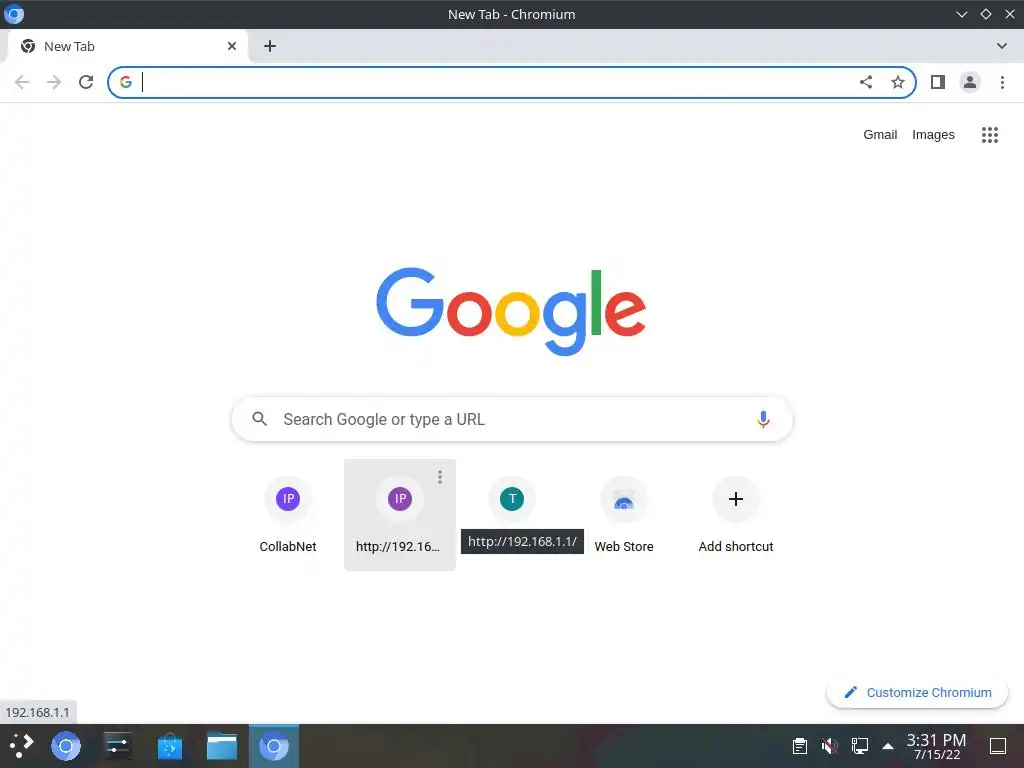Open the teal T shortcut
Screen dimensions: 1024x768
pos(512,499)
